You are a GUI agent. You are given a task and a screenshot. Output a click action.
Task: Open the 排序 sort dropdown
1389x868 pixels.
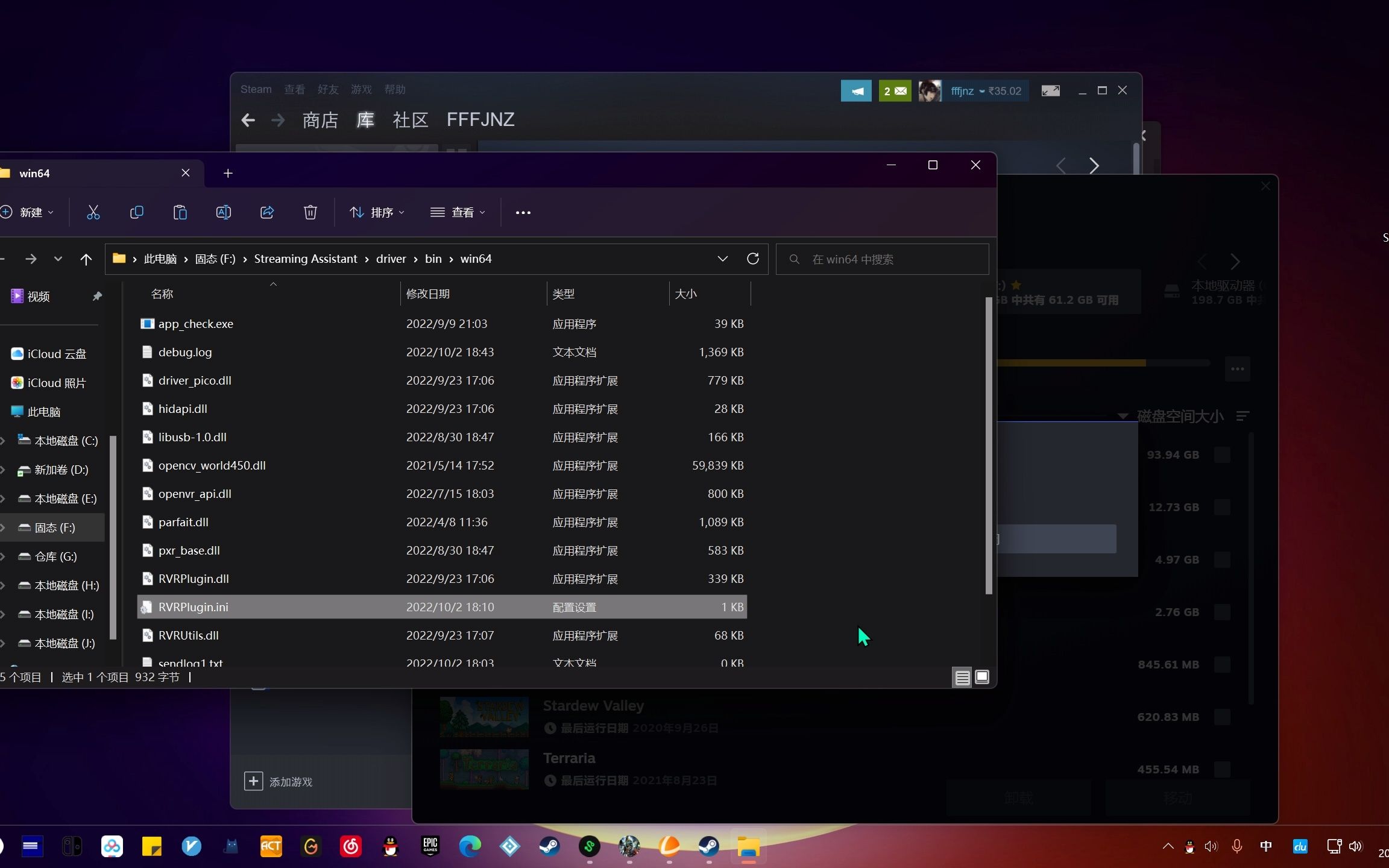pyautogui.click(x=377, y=212)
